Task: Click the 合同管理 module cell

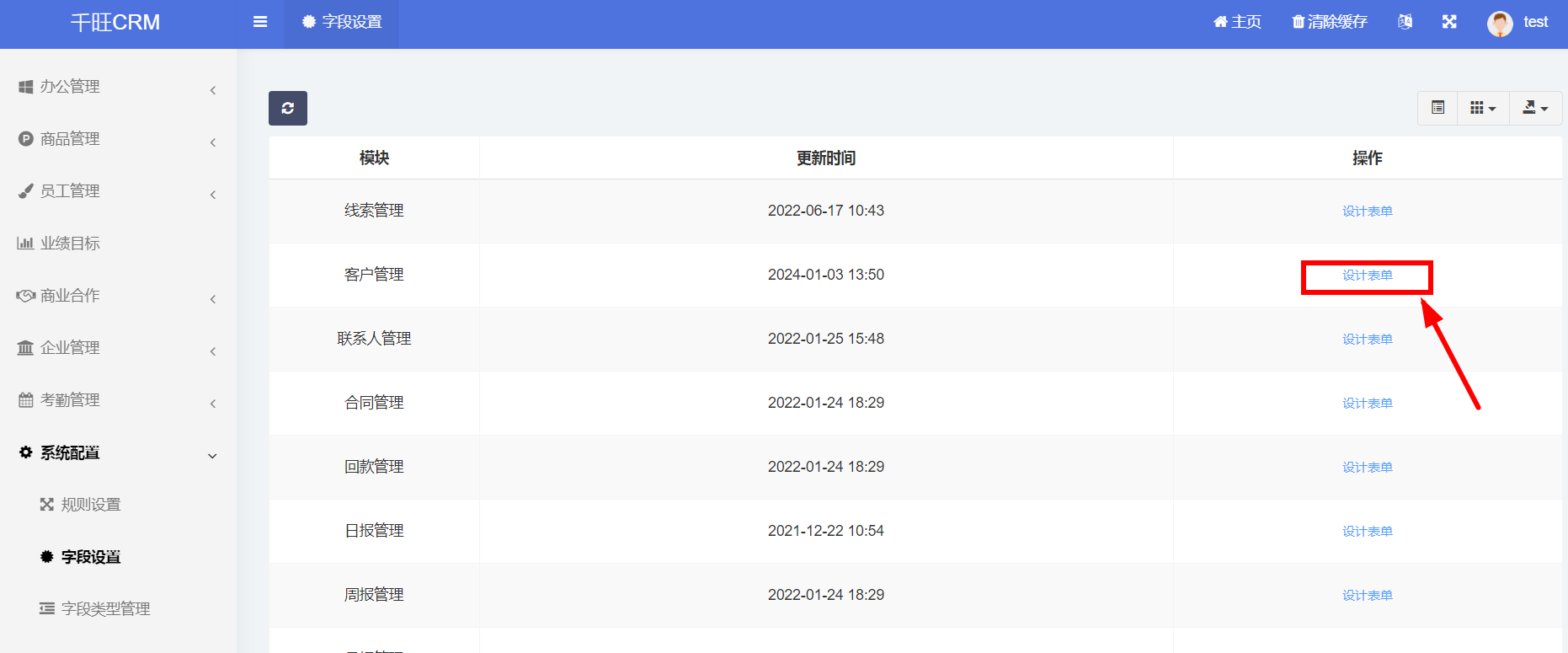Action: pos(374,403)
